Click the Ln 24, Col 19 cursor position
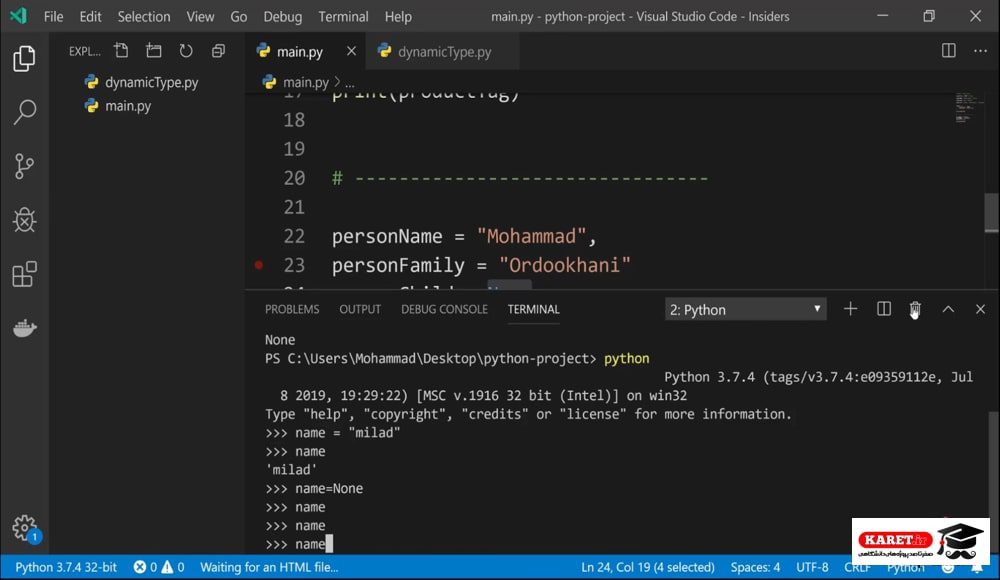The height and width of the screenshot is (580, 1000). pyautogui.click(x=648, y=567)
